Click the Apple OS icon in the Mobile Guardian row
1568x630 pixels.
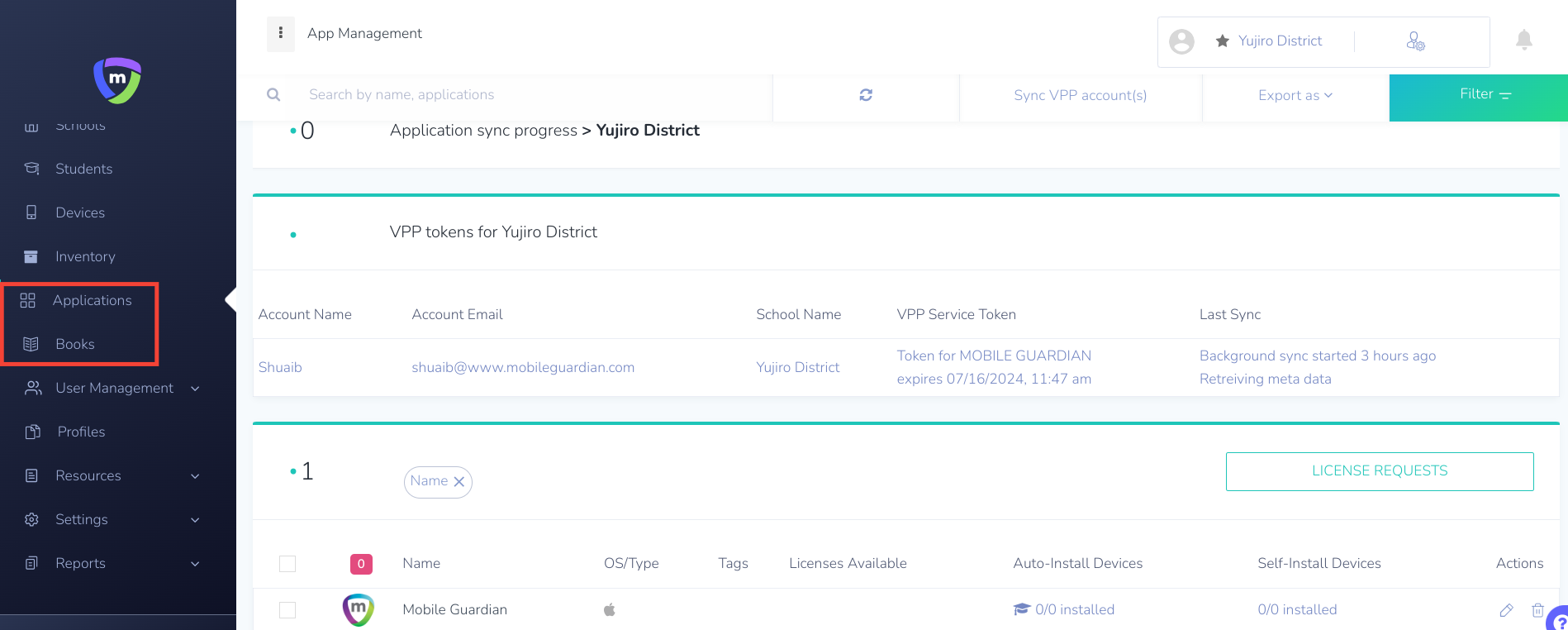coord(610,609)
